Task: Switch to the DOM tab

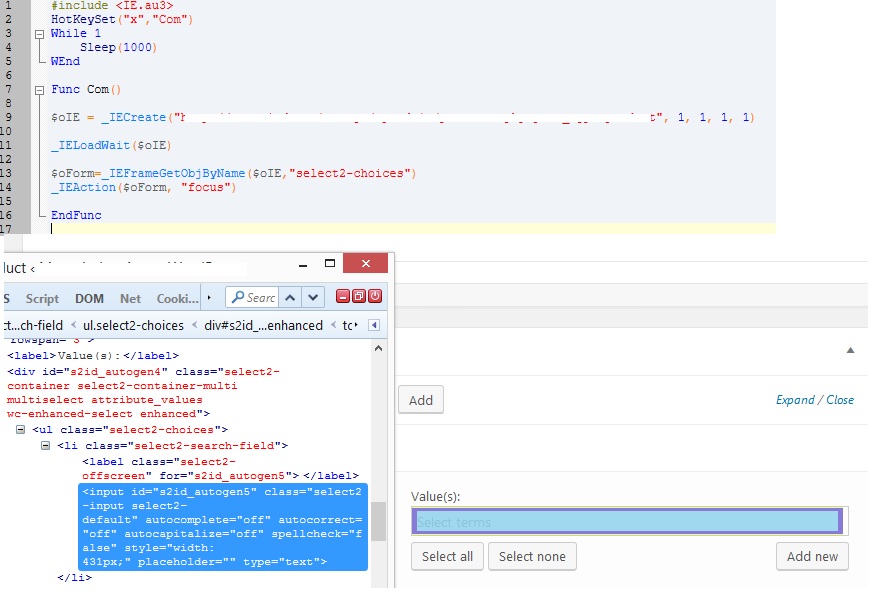Action: tap(90, 298)
